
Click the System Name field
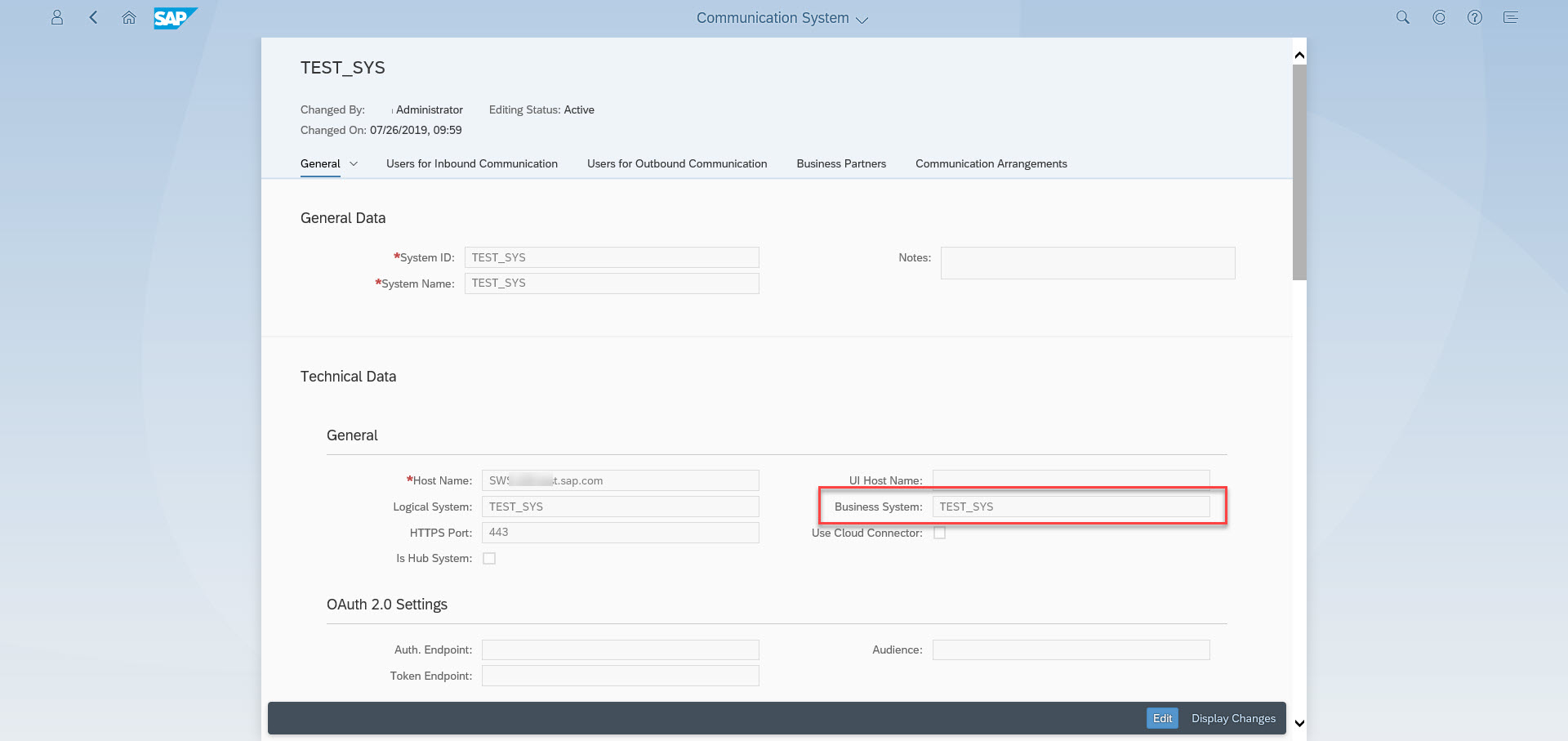[612, 283]
